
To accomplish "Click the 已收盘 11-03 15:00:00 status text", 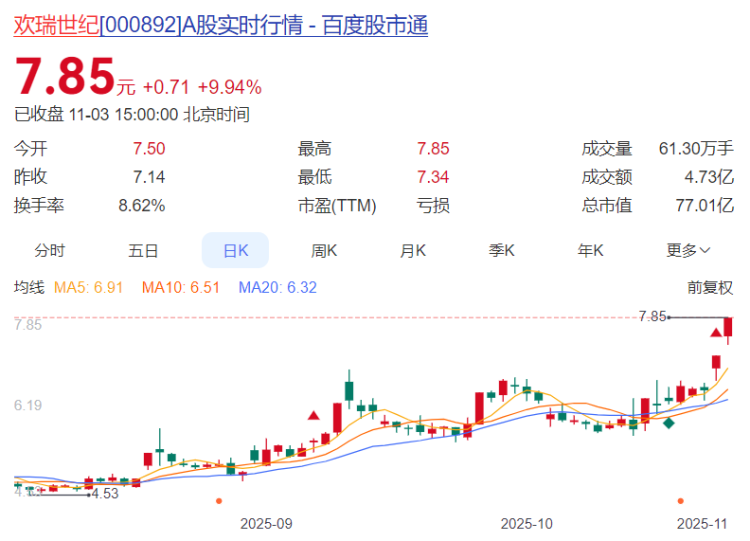I will coord(132,115).
